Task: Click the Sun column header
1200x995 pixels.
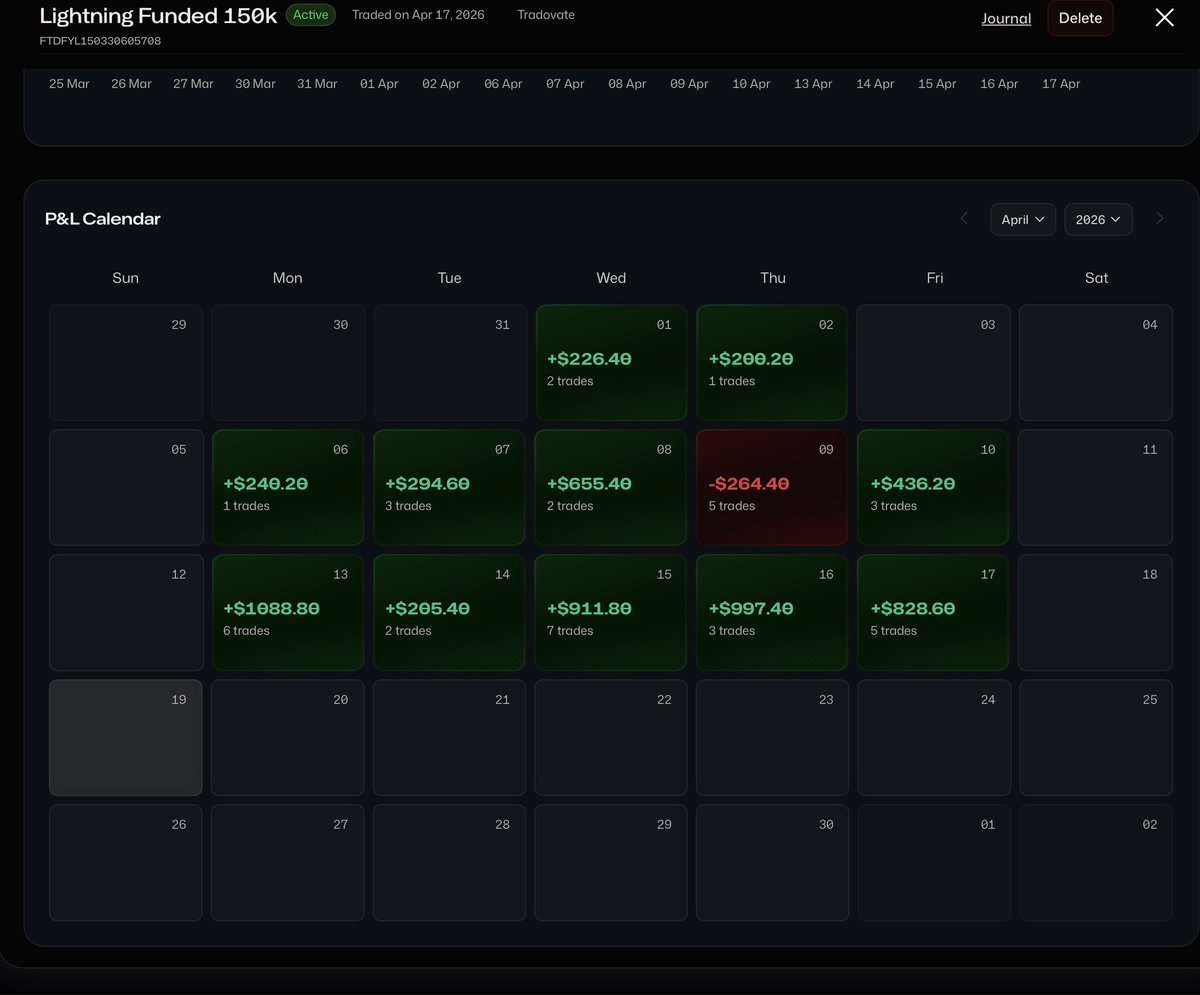Action: coord(126,278)
